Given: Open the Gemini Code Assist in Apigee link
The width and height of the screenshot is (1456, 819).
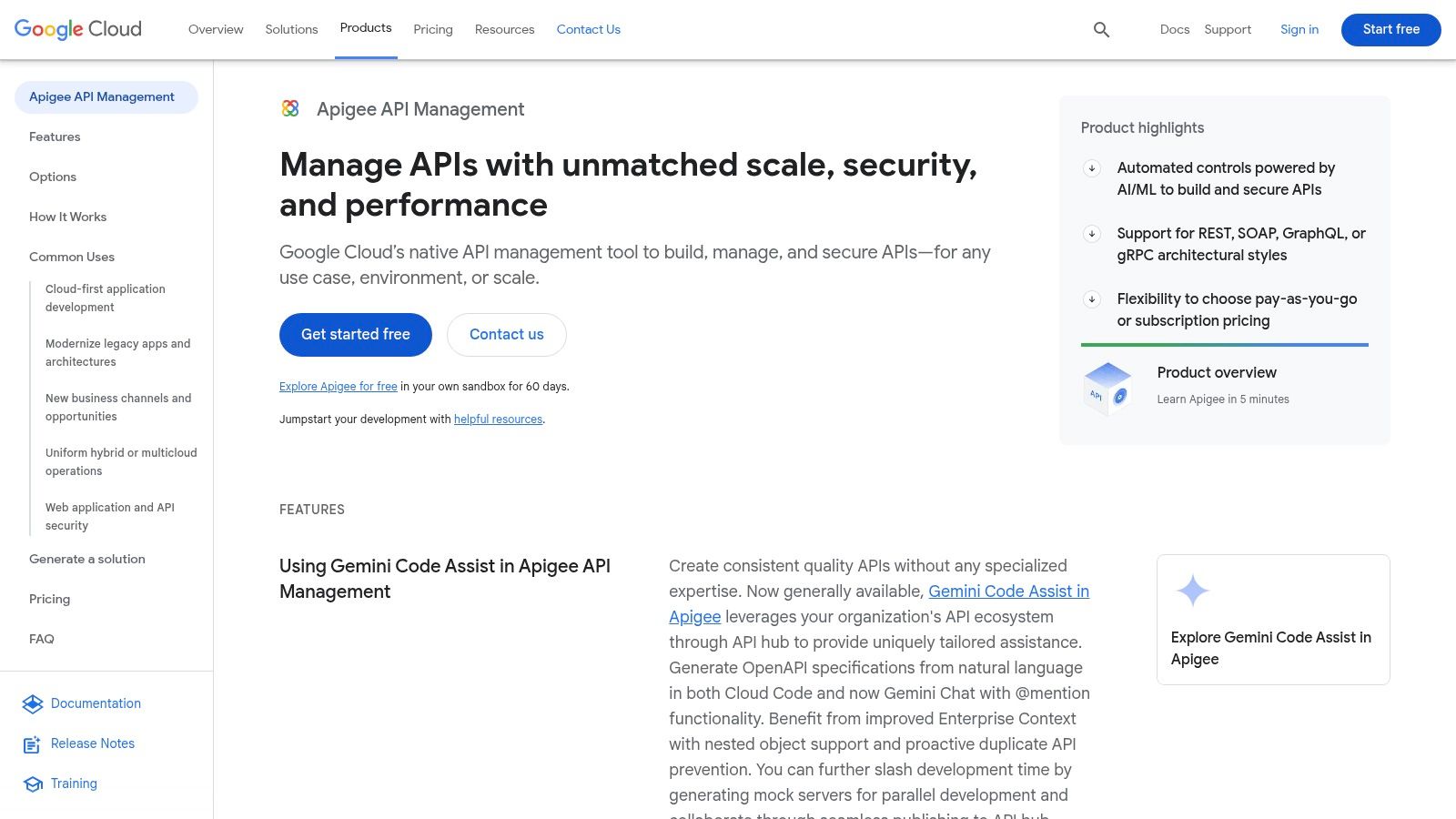Looking at the screenshot, I should (x=1008, y=591).
